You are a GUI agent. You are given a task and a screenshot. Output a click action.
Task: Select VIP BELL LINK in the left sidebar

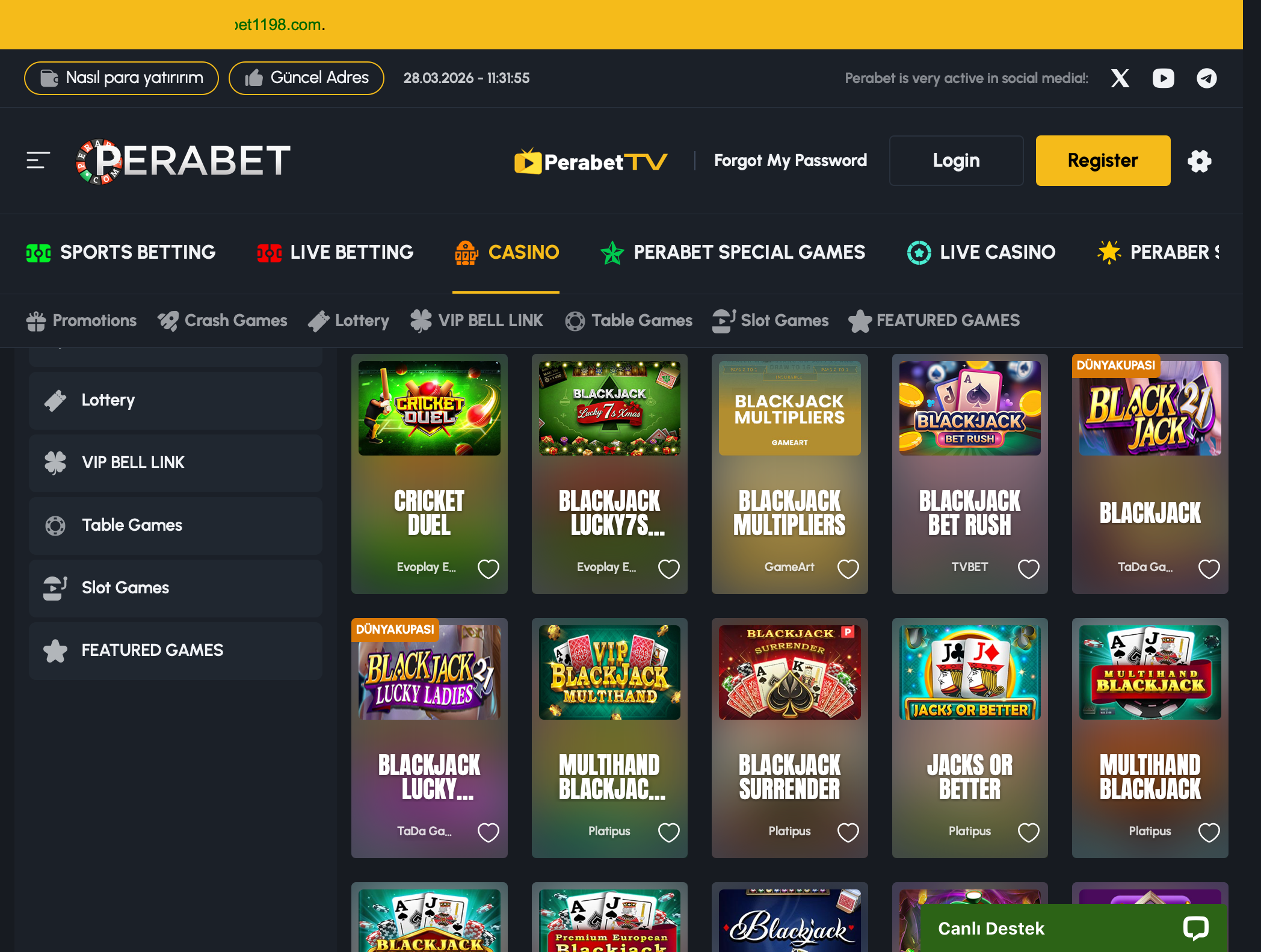[176, 463]
